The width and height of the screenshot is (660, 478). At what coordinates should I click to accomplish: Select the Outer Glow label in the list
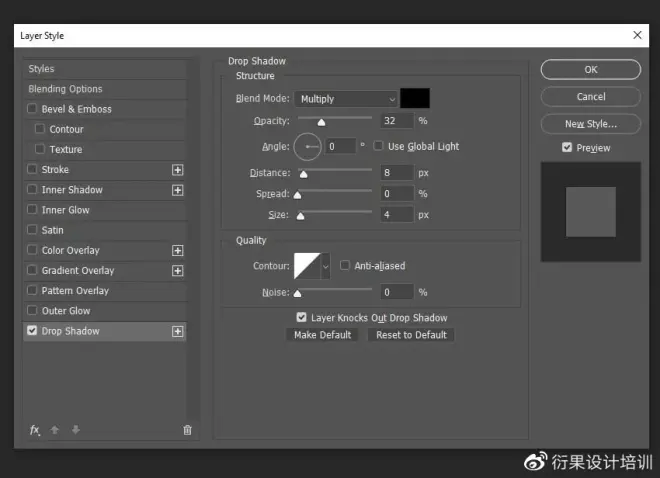coord(66,311)
